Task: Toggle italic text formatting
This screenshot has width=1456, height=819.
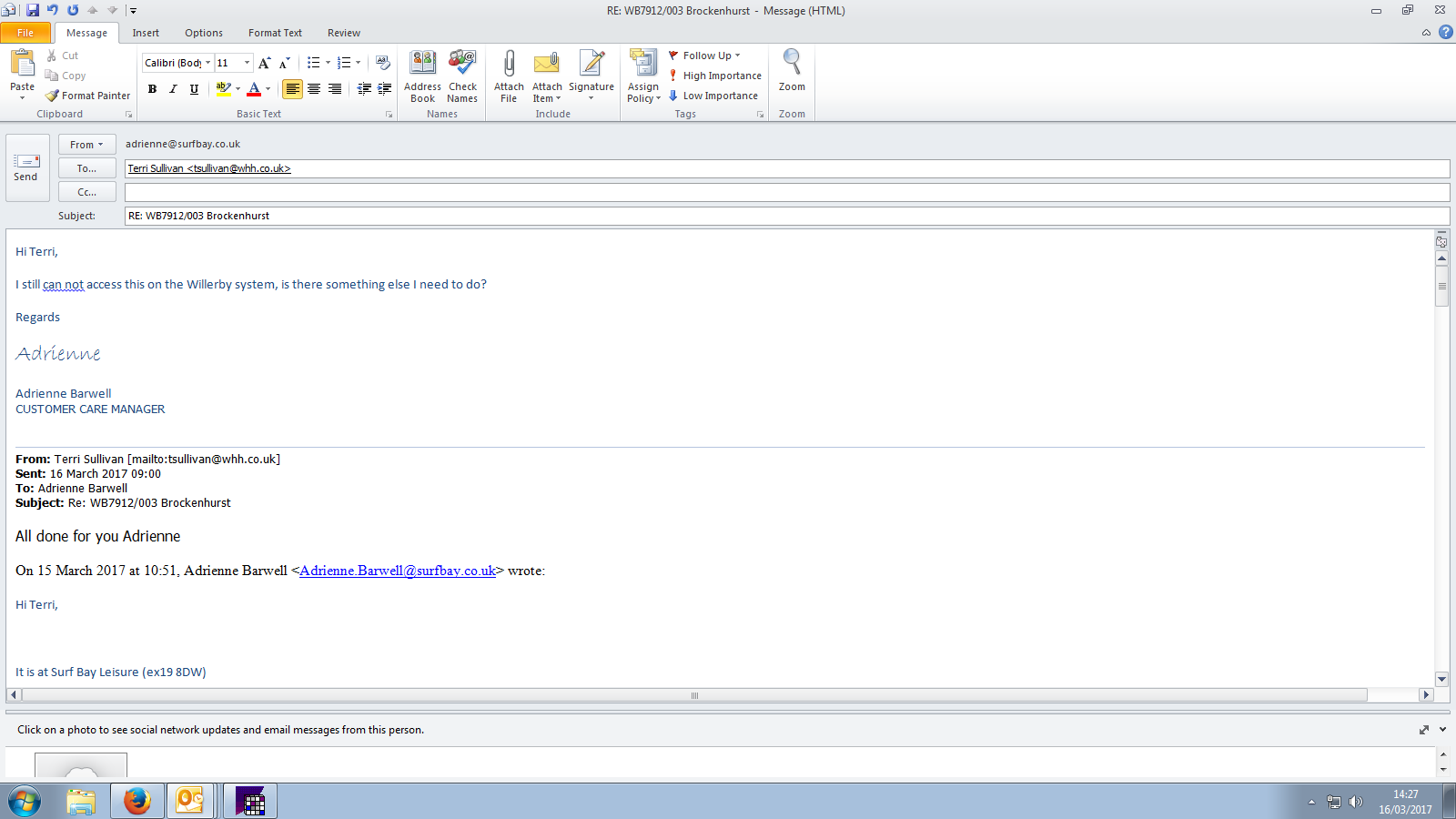Action: point(173,89)
